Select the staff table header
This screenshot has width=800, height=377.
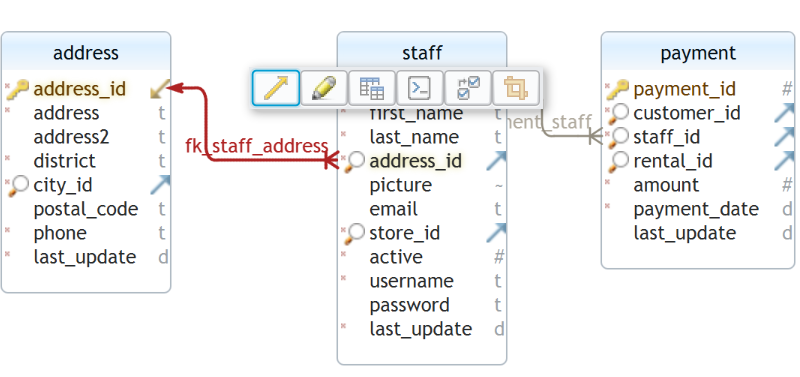tap(422, 53)
